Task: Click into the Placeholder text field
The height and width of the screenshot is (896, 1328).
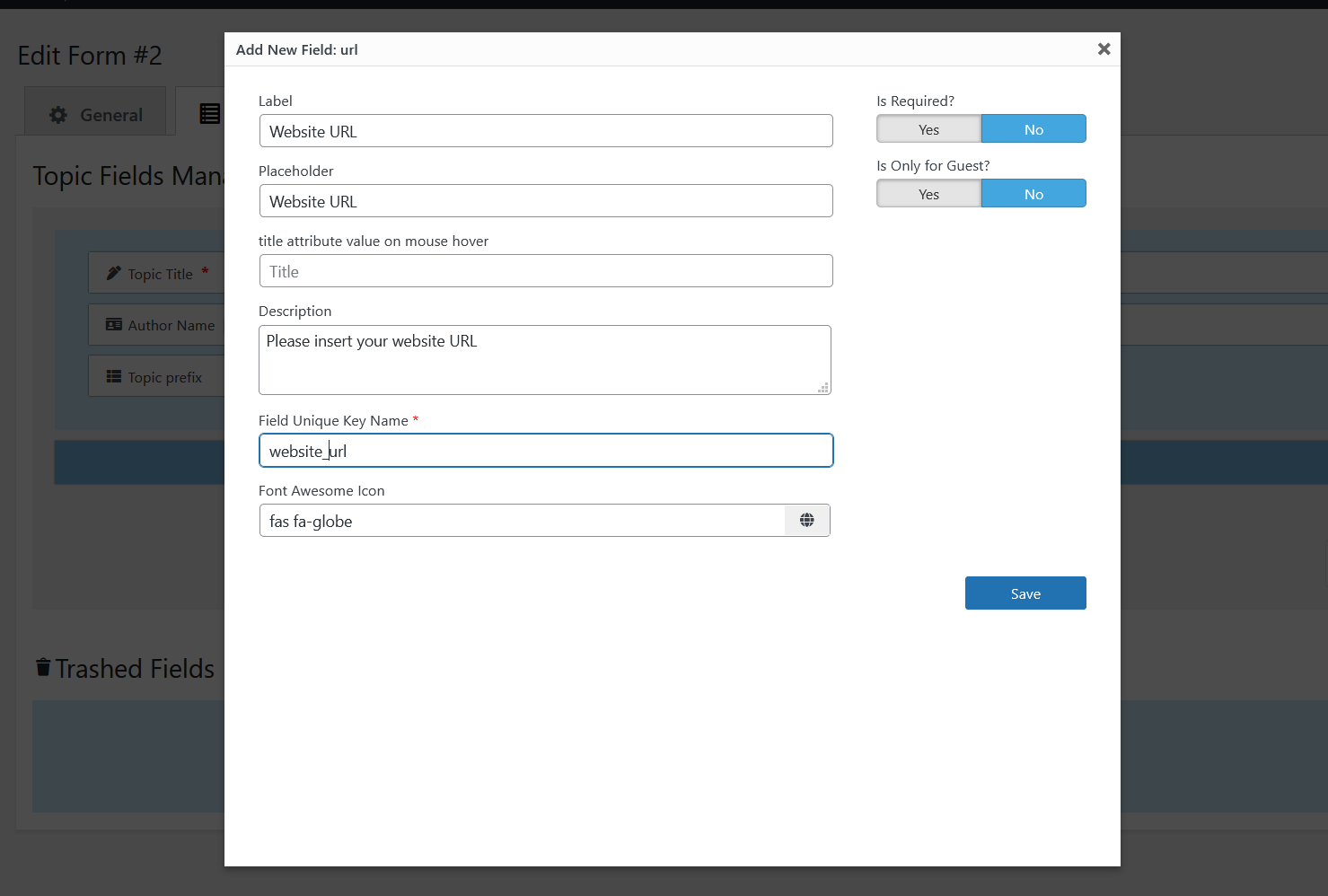Action: tap(545, 201)
